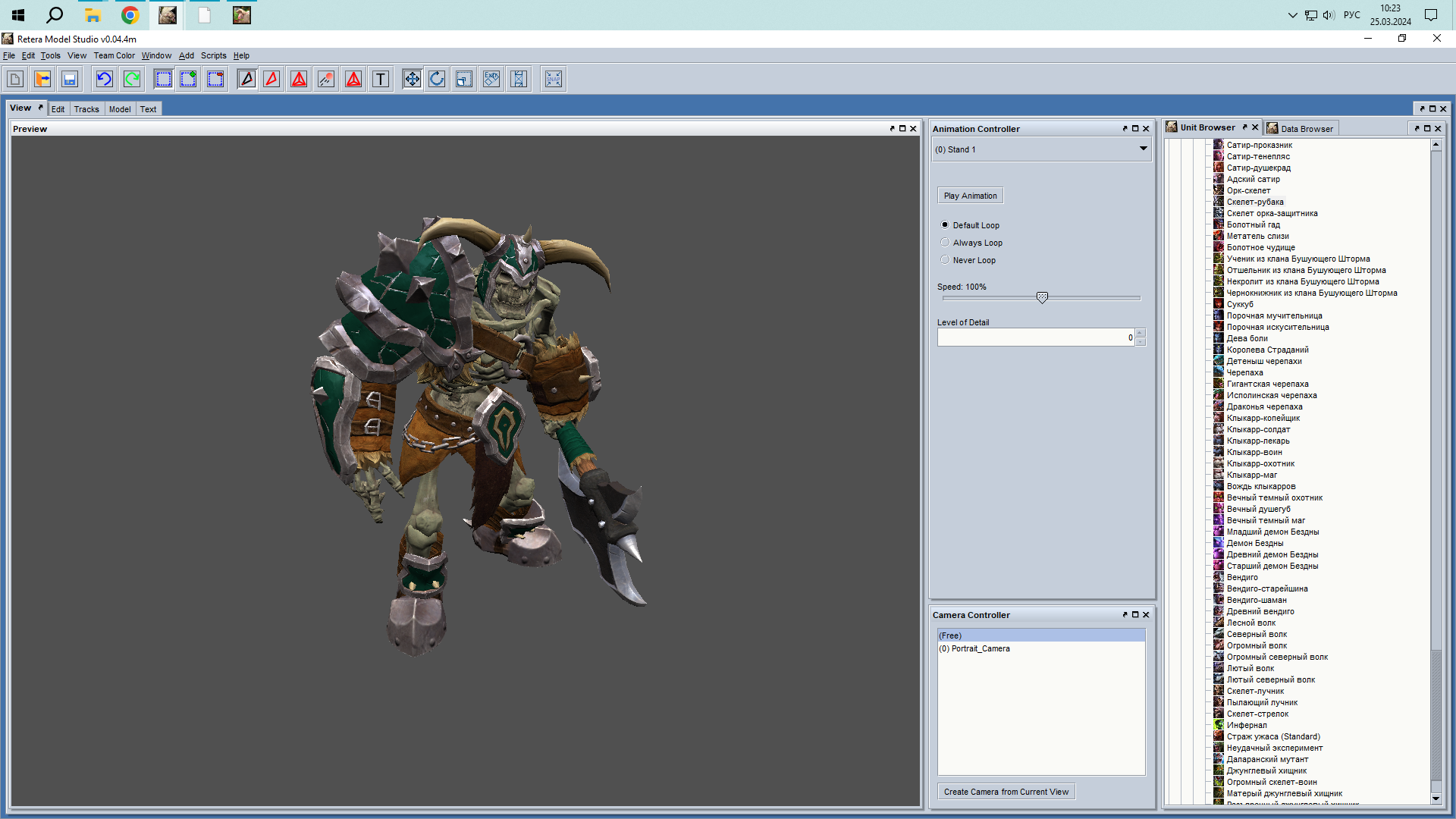Click the Open file toolbar icon

42,79
